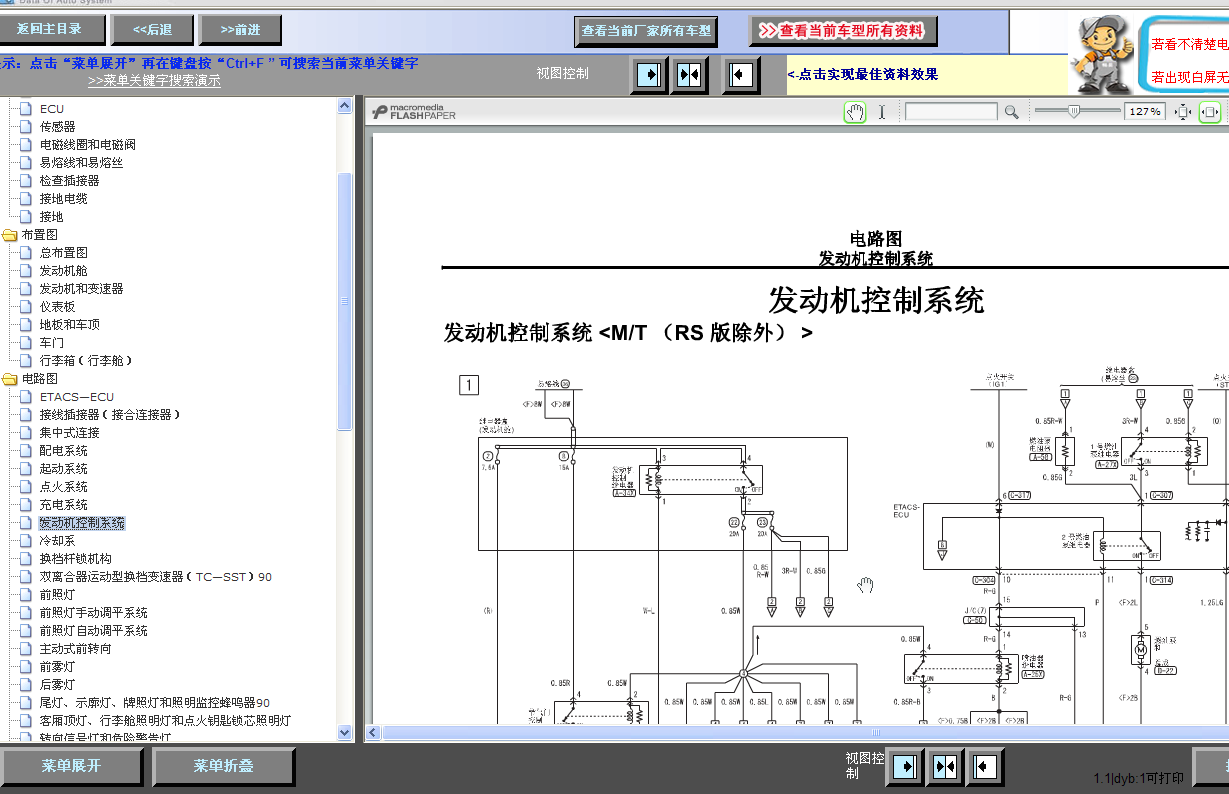The image size is (1229, 794).
Task: Expand the menu with 菜单展开
Action: point(72,766)
